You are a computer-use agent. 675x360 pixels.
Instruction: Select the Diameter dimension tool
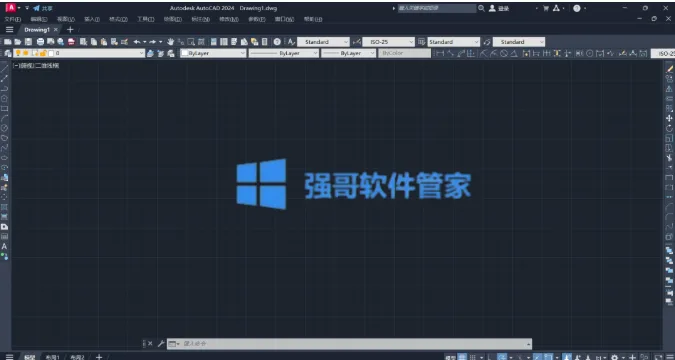504,53
